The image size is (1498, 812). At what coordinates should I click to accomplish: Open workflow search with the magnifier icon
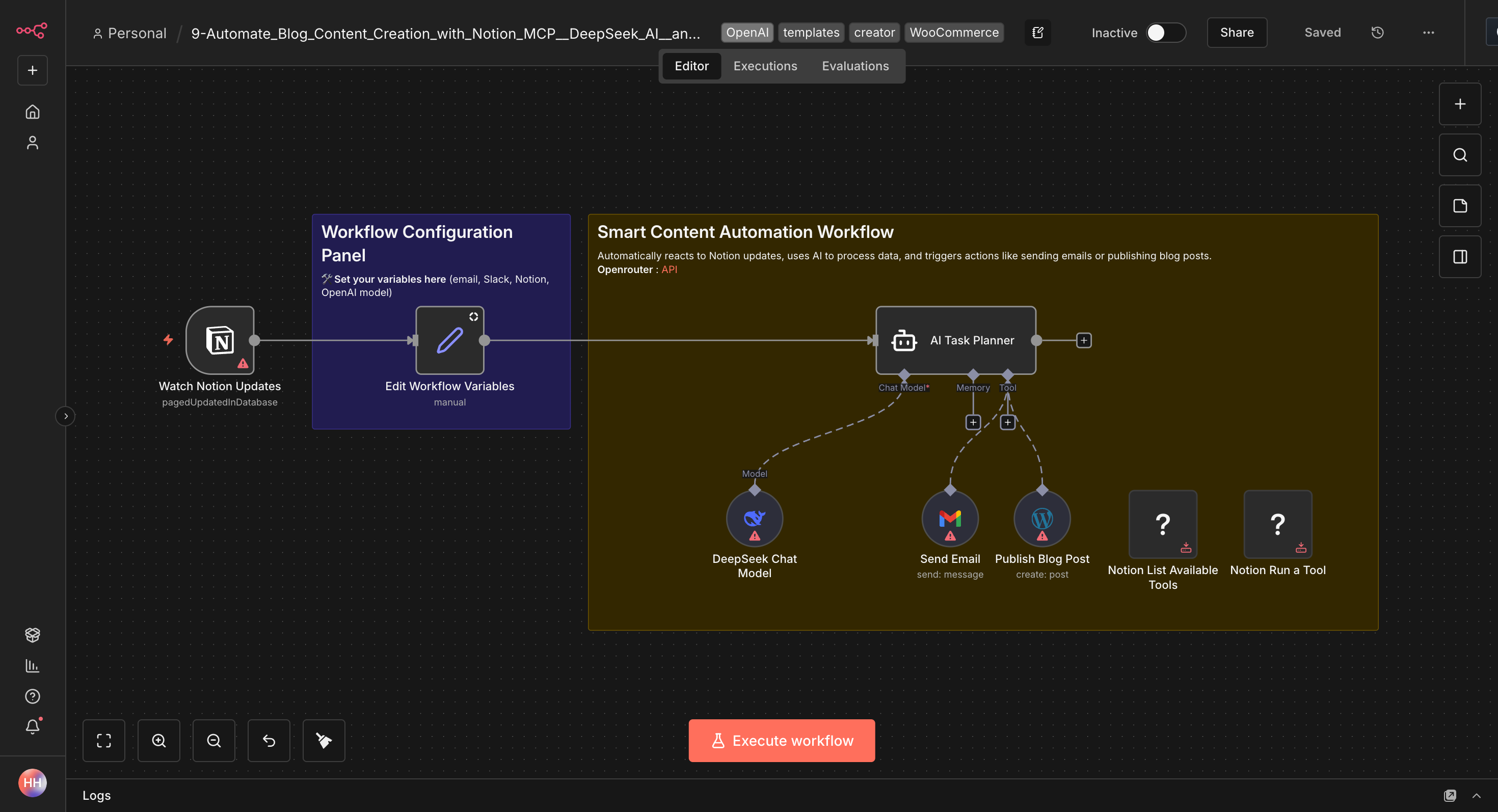point(1460,155)
